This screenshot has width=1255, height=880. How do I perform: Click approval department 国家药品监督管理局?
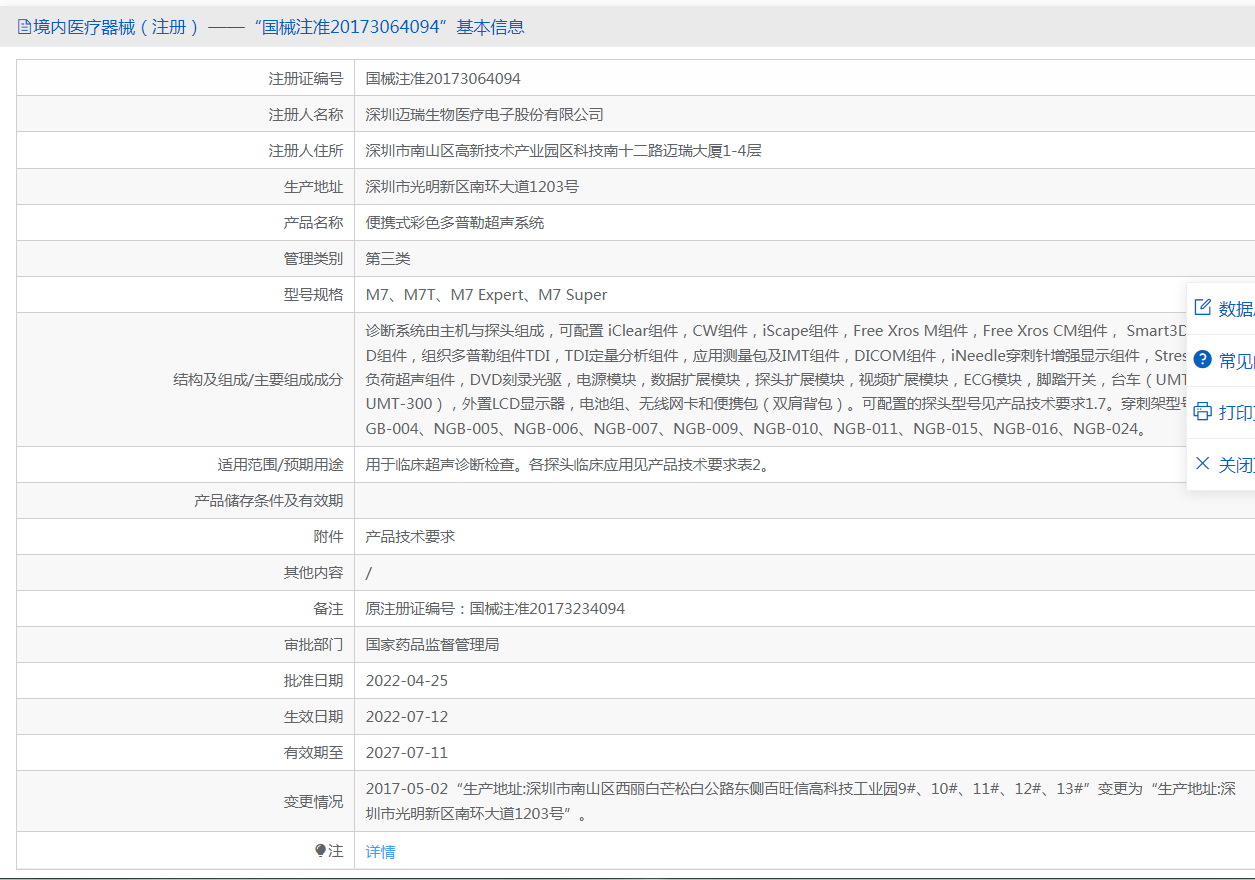432,645
